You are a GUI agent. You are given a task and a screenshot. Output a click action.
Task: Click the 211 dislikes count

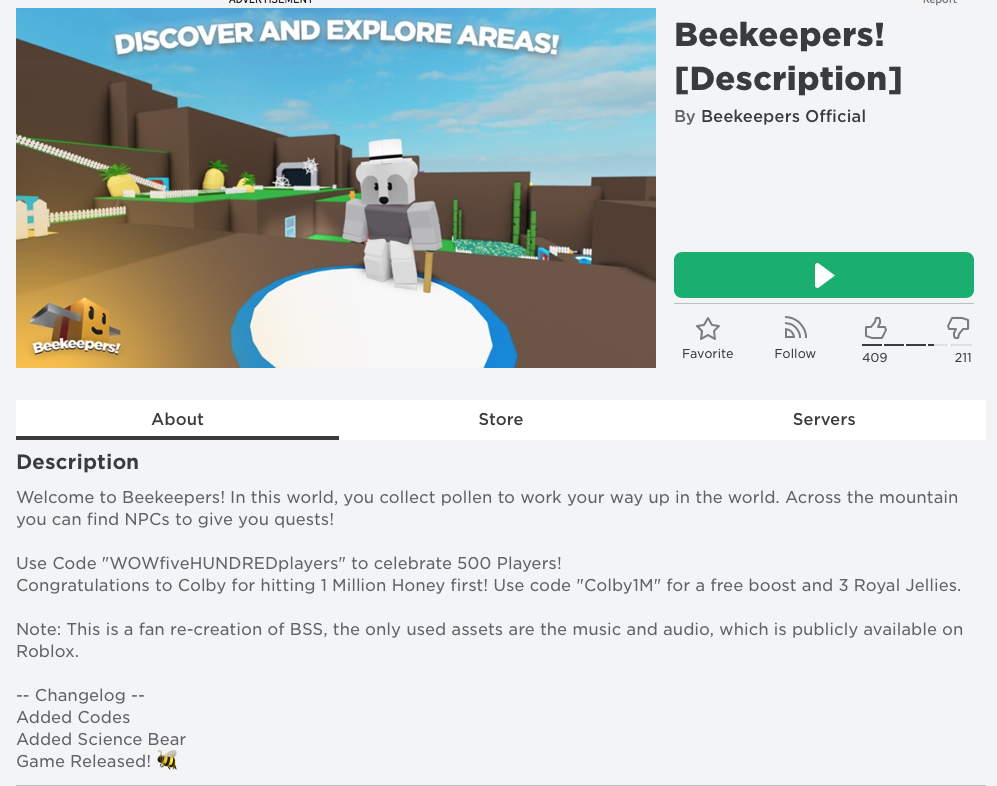tap(963, 357)
